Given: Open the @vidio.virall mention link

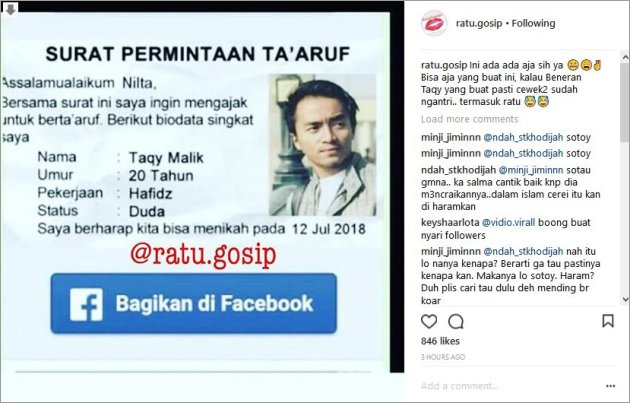Looking at the screenshot, I should click(508, 222).
